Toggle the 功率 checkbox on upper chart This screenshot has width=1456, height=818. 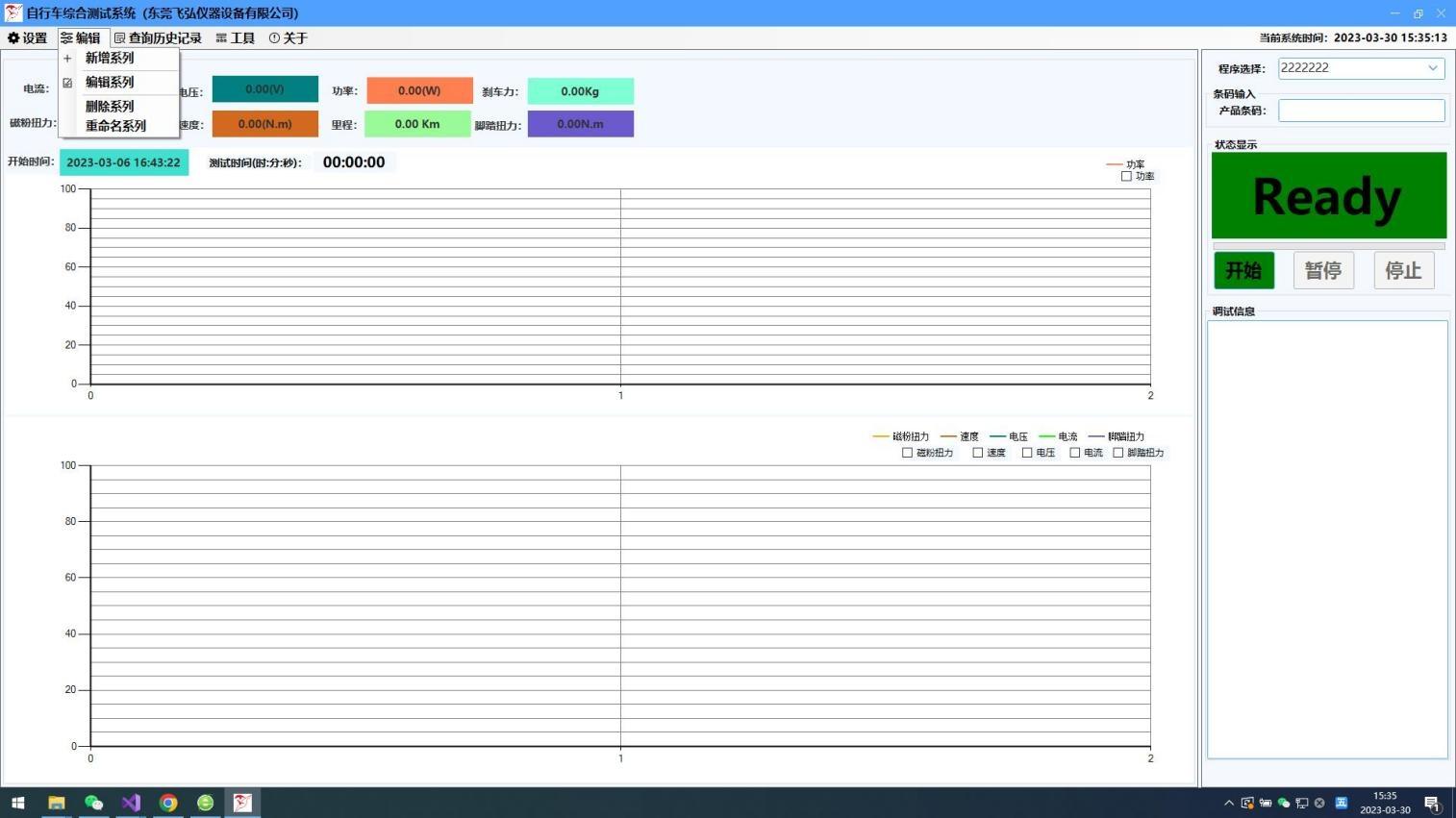click(x=1126, y=177)
